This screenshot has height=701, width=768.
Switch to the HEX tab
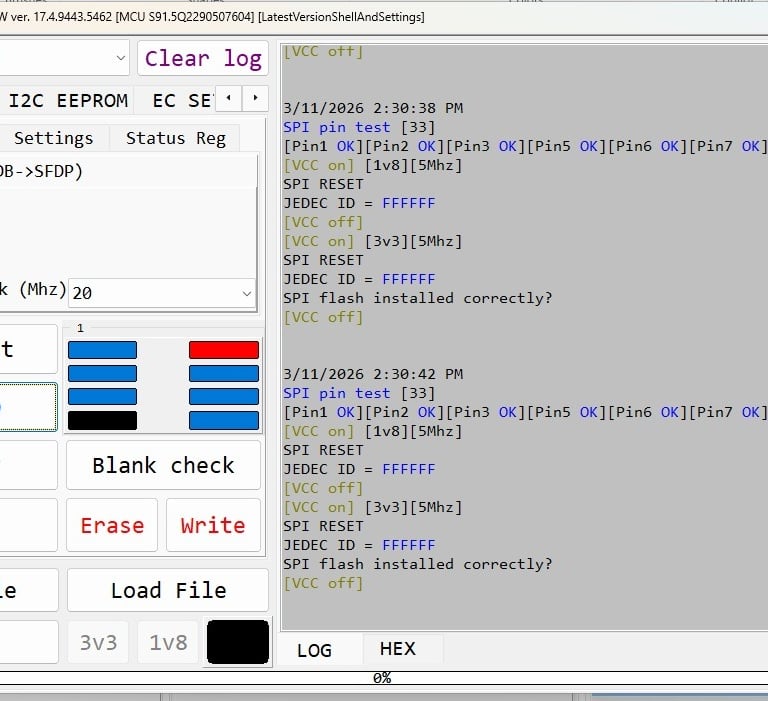click(398, 649)
